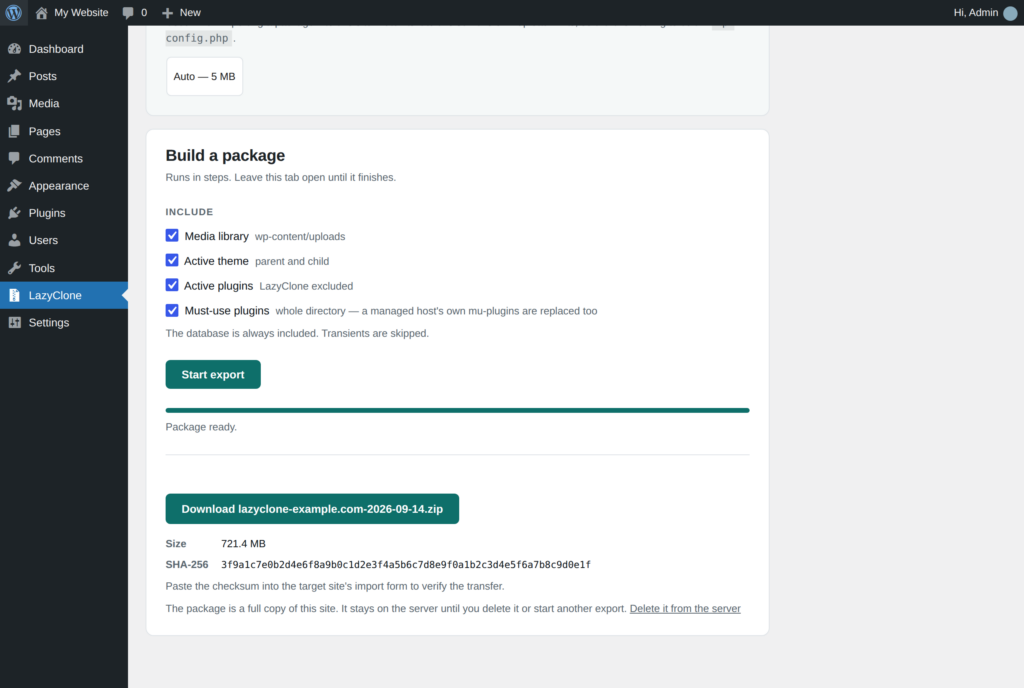Screen dimensions: 1024x688
Task: Click the plus icon next to New
Action: pos(167,12)
